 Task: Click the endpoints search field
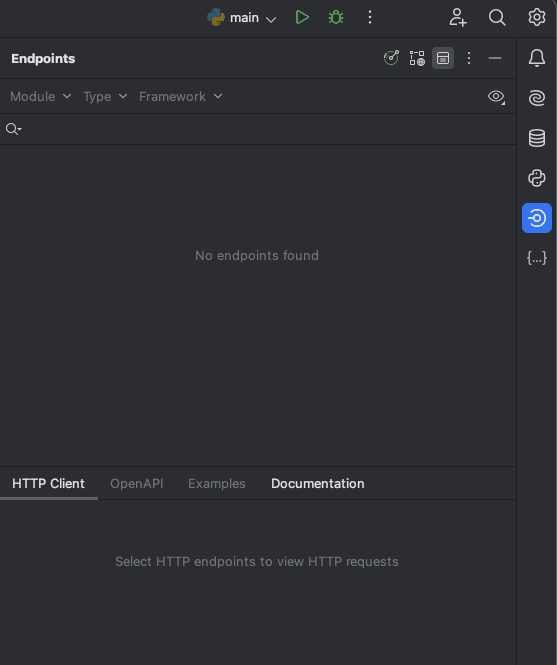point(258,129)
